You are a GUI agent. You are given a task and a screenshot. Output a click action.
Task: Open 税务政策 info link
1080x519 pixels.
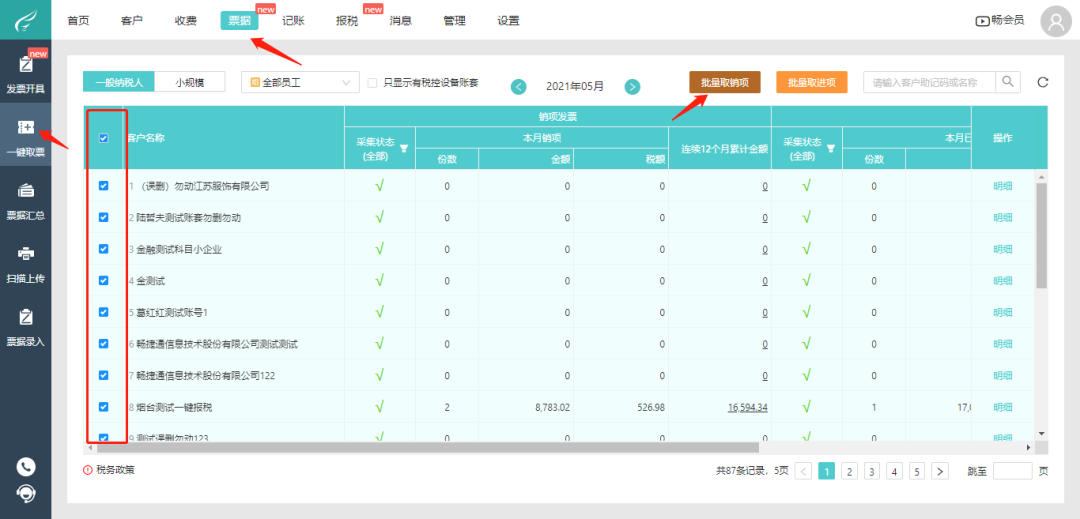[x=109, y=470]
